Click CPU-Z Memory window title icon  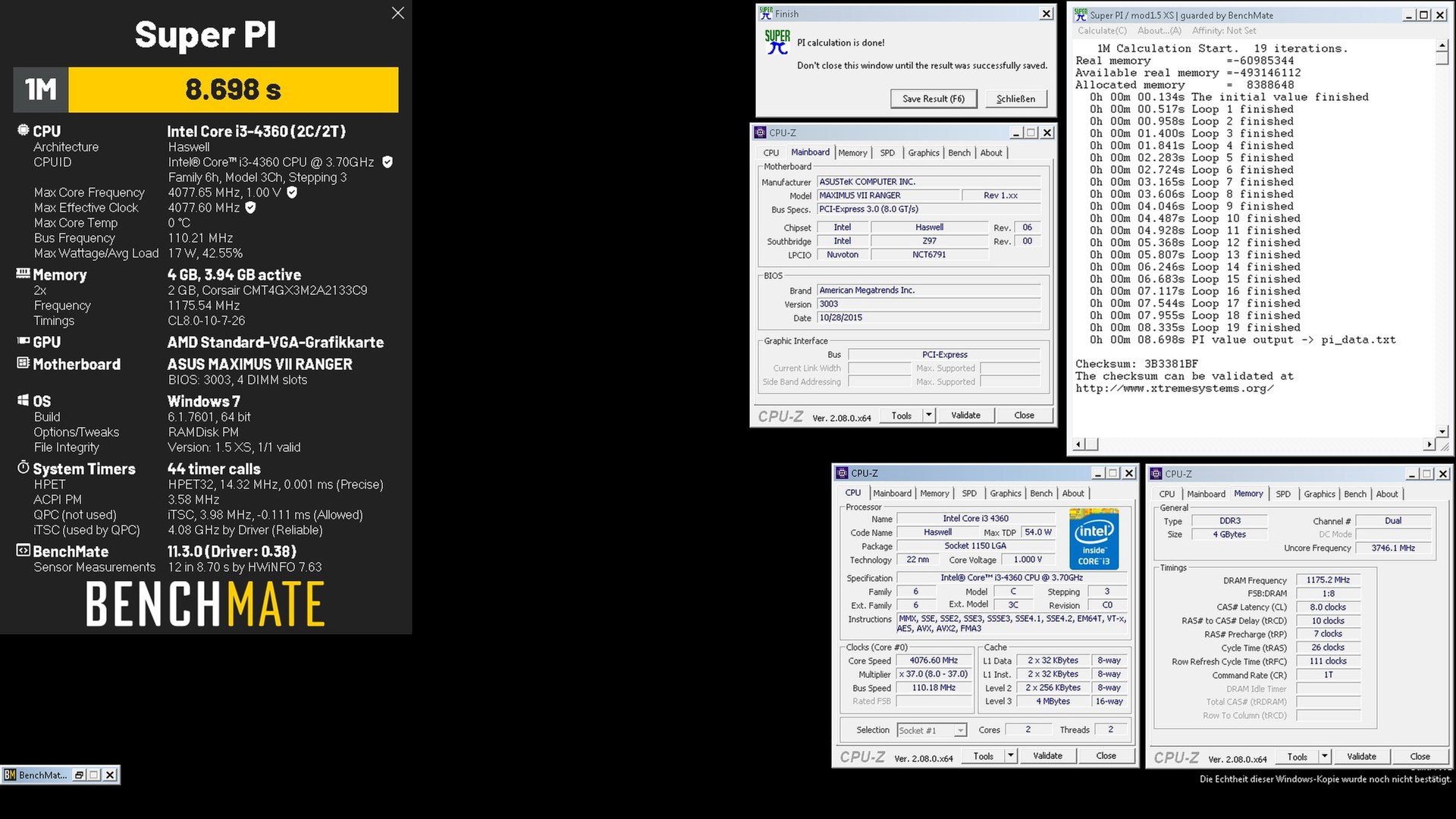(x=1156, y=474)
